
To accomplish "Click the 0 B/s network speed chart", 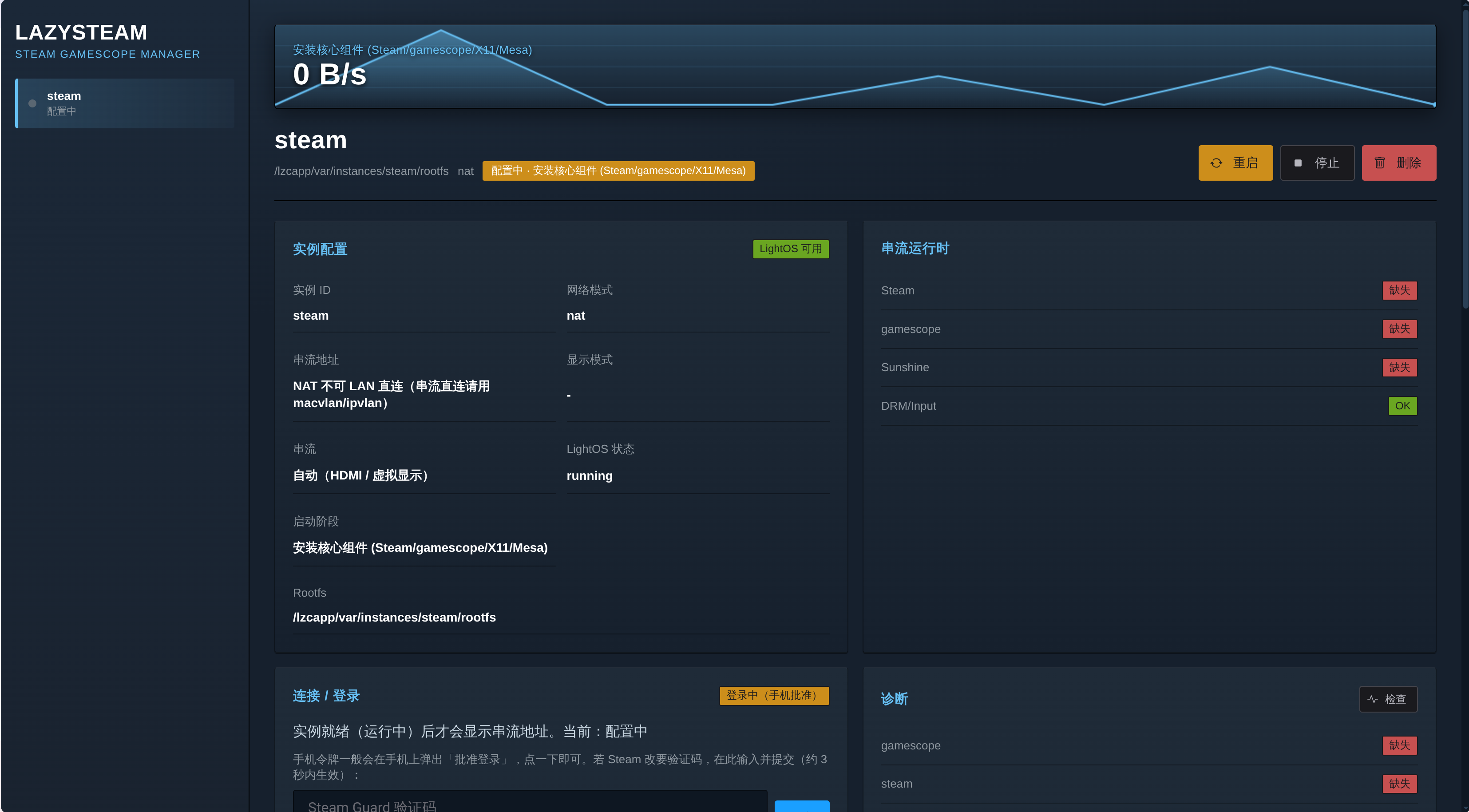I will 855,66.
